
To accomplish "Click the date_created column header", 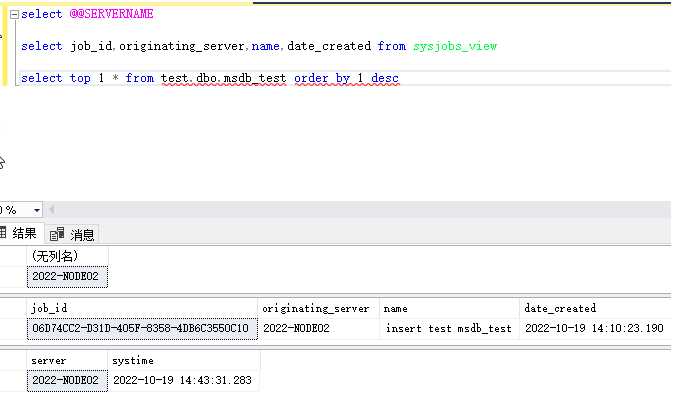I will pyautogui.click(x=595, y=309).
